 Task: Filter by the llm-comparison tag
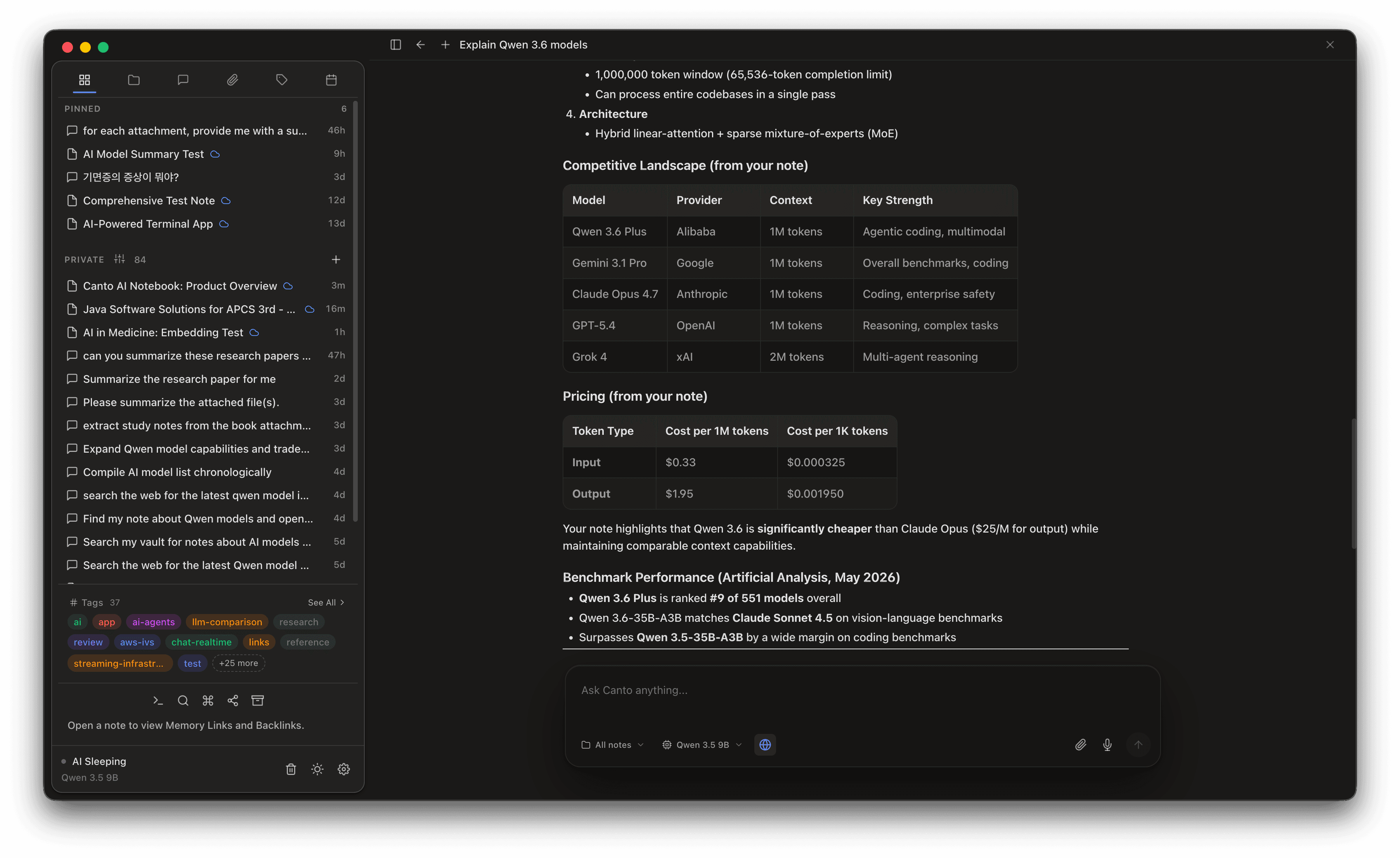(x=227, y=622)
